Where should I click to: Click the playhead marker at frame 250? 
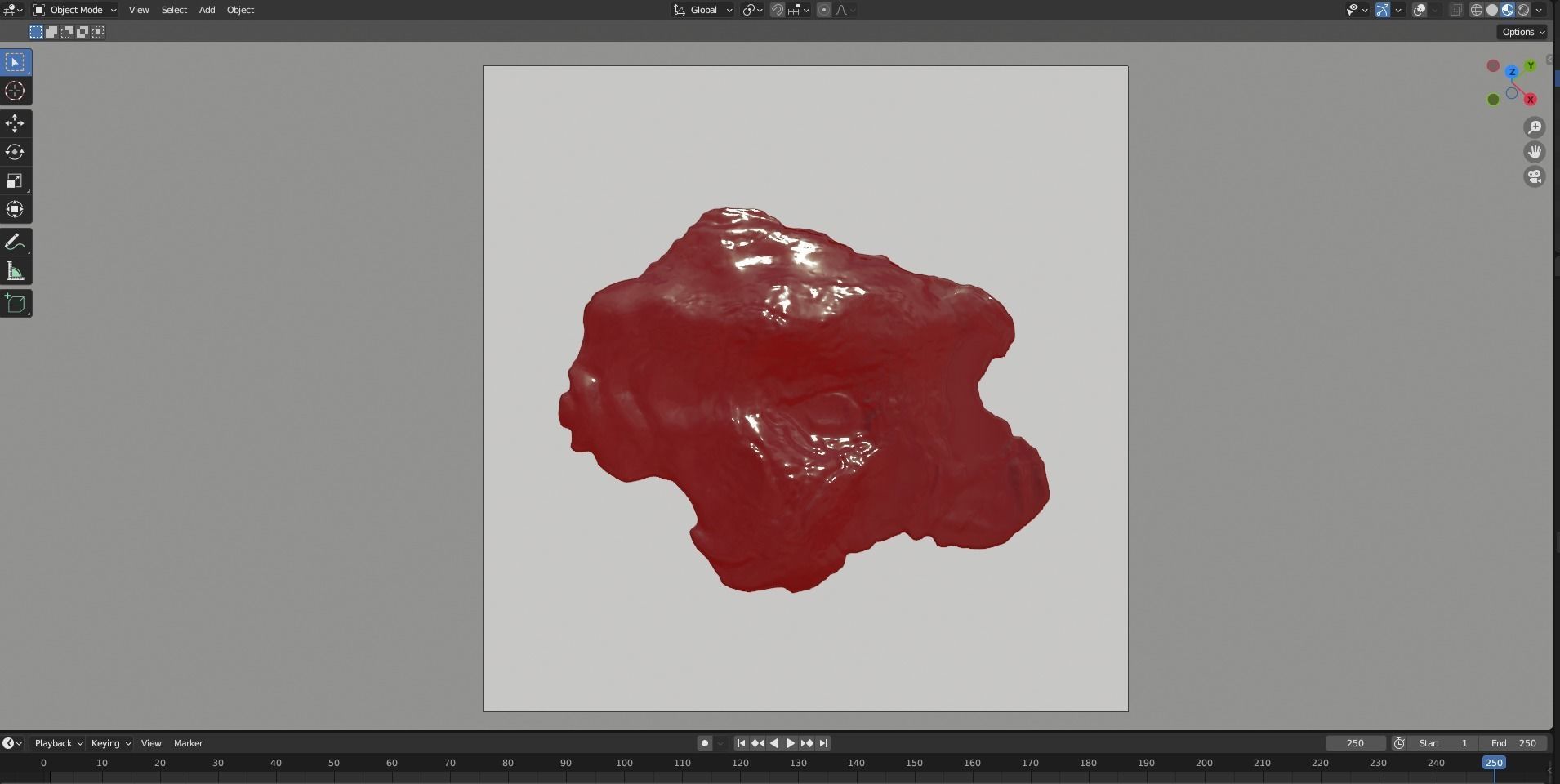pyautogui.click(x=1494, y=763)
